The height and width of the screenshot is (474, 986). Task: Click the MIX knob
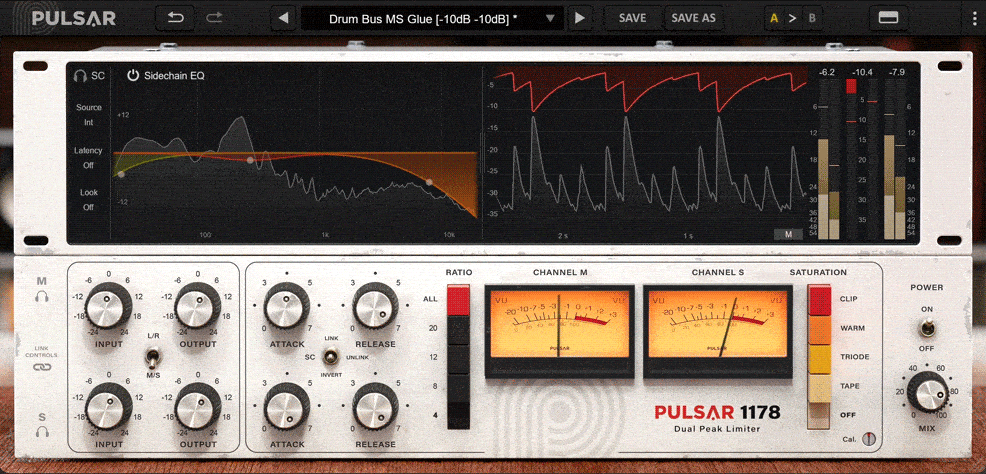click(928, 394)
